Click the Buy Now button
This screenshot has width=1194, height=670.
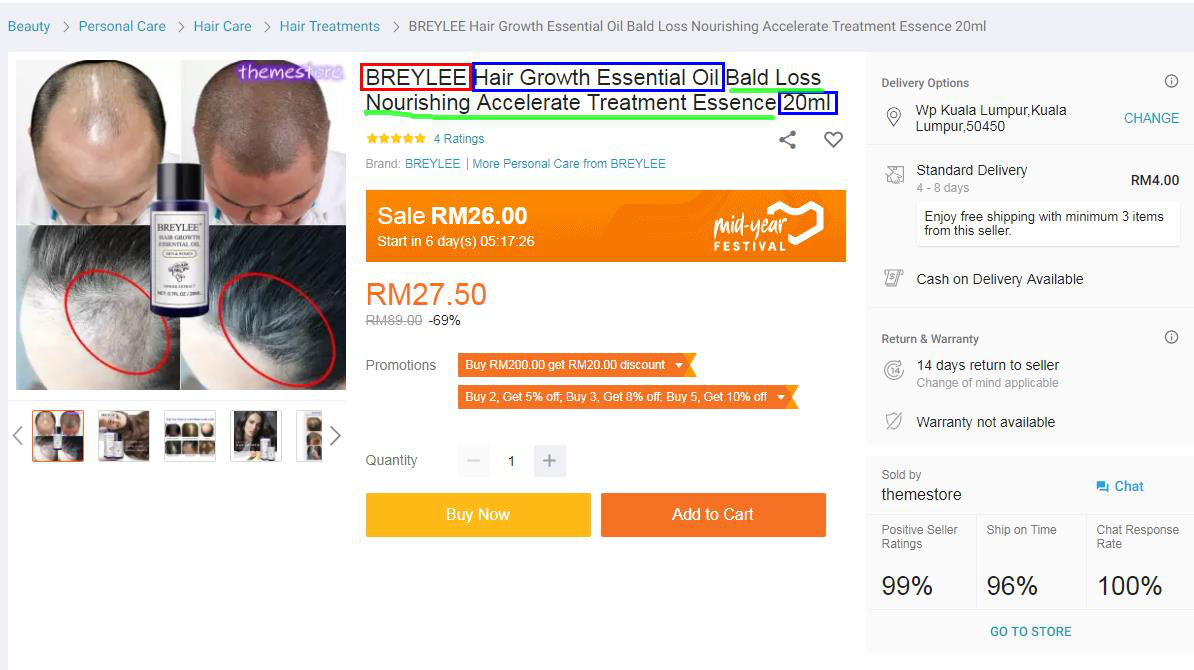coord(478,515)
